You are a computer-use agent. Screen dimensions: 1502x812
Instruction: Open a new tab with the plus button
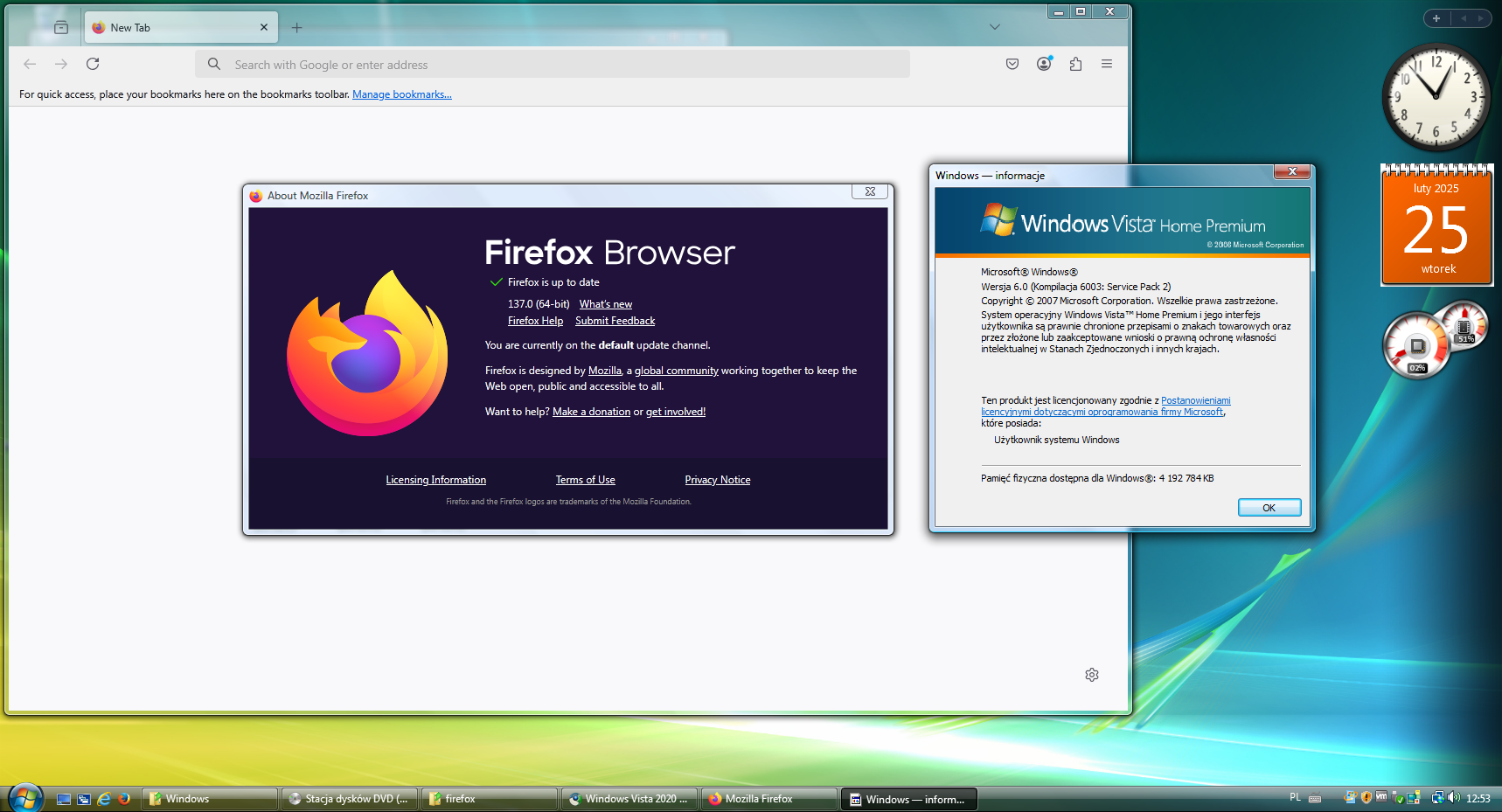297,27
